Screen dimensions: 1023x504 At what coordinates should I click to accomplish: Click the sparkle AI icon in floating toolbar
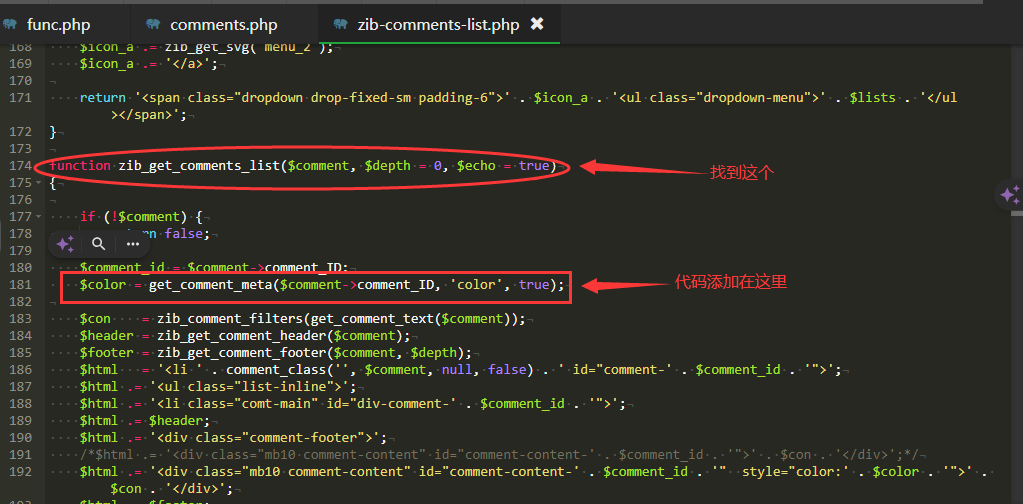pyautogui.click(x=65, y=243)
